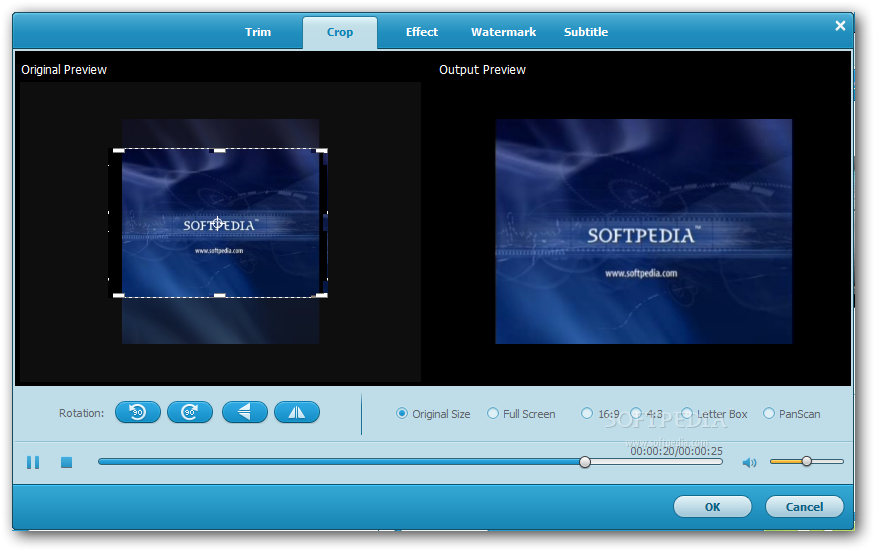
Task: Click the 00:00:20/00:00:25 time readout
Action: point(676,451)
